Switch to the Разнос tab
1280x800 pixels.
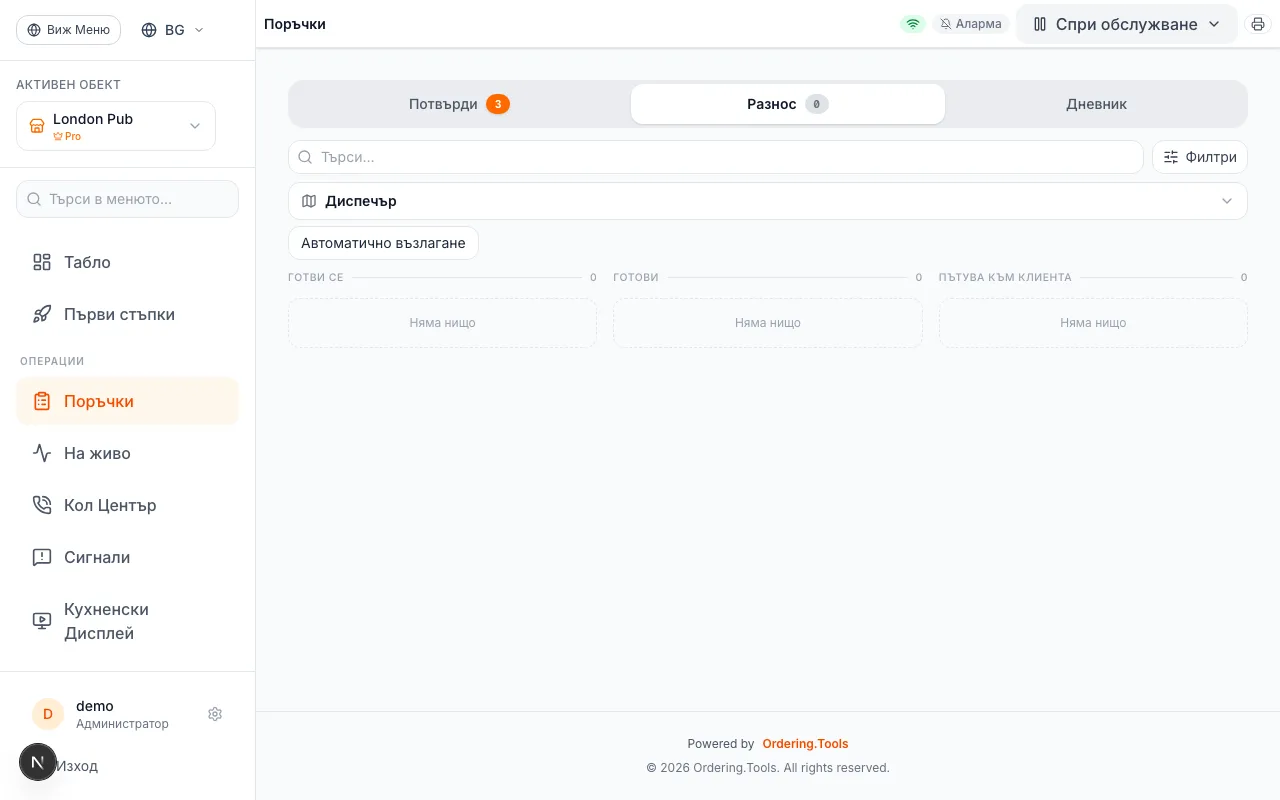click(788, 104)
